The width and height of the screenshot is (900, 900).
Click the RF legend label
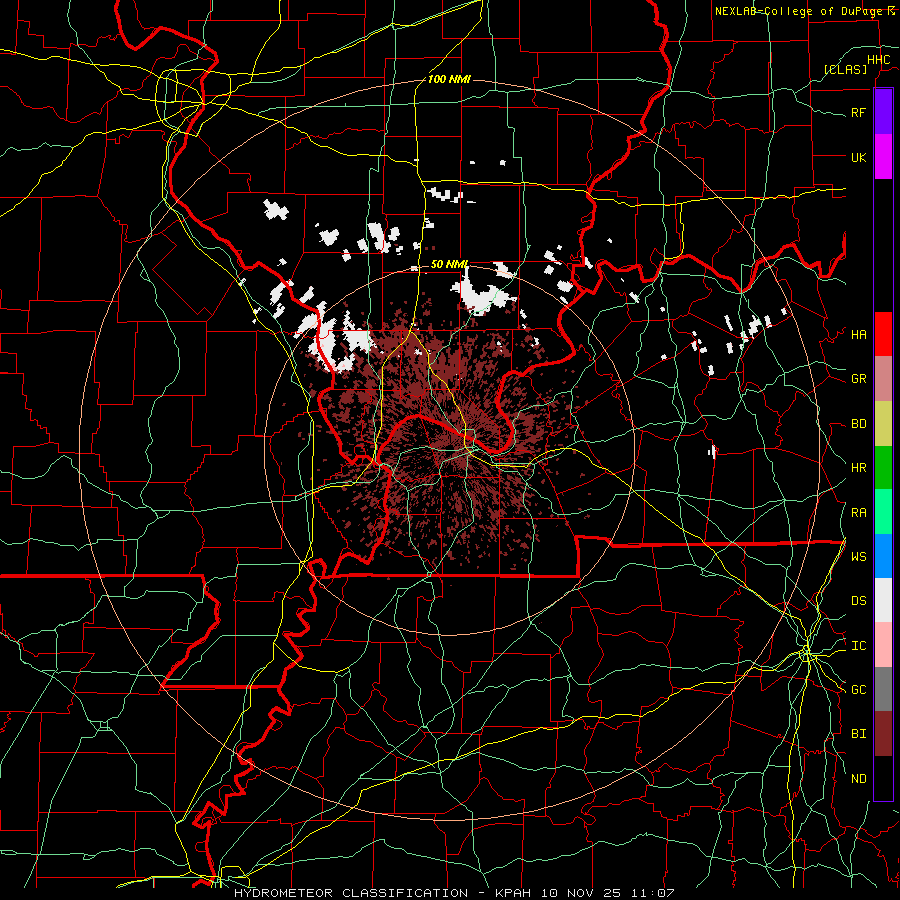point(859,112)
